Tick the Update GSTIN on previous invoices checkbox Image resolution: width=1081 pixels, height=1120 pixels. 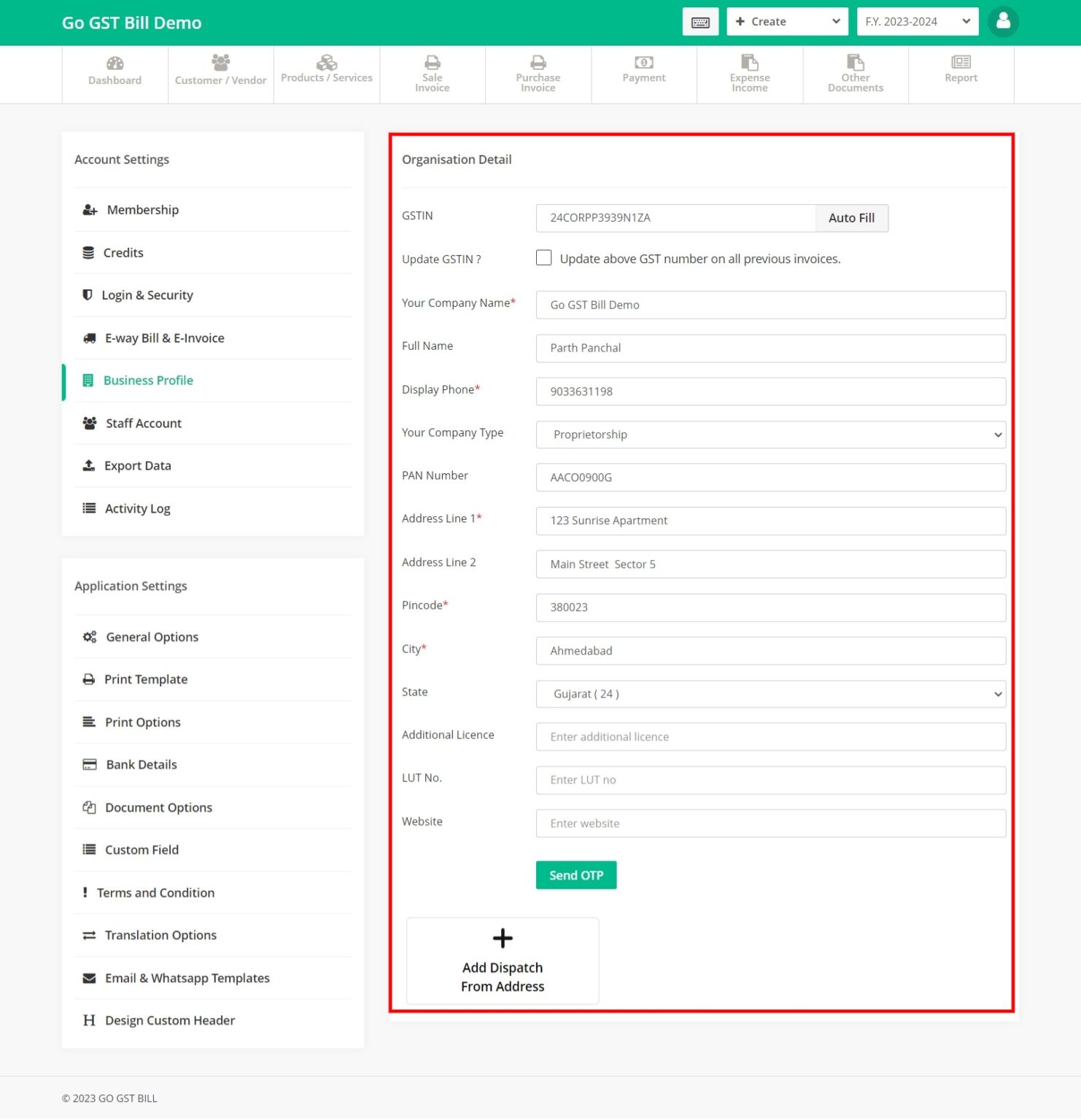pyautogui.click(x=543, y=258)
